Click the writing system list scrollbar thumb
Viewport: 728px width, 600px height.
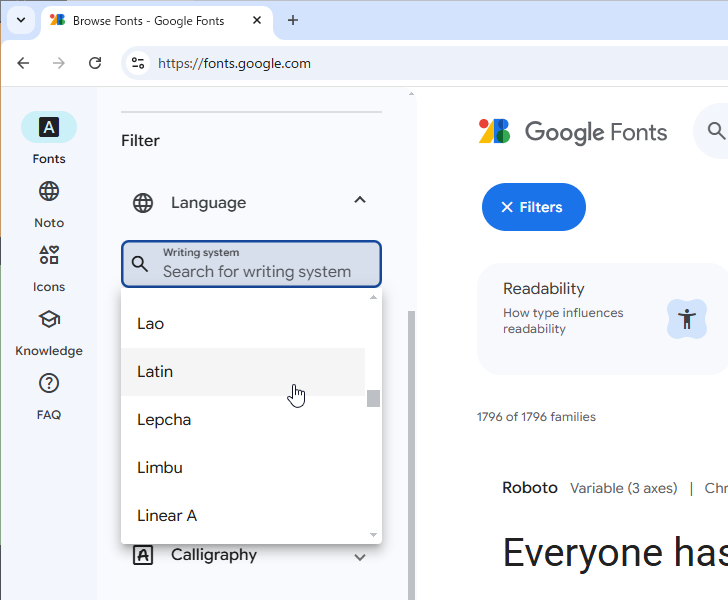(x=373, y=399)
